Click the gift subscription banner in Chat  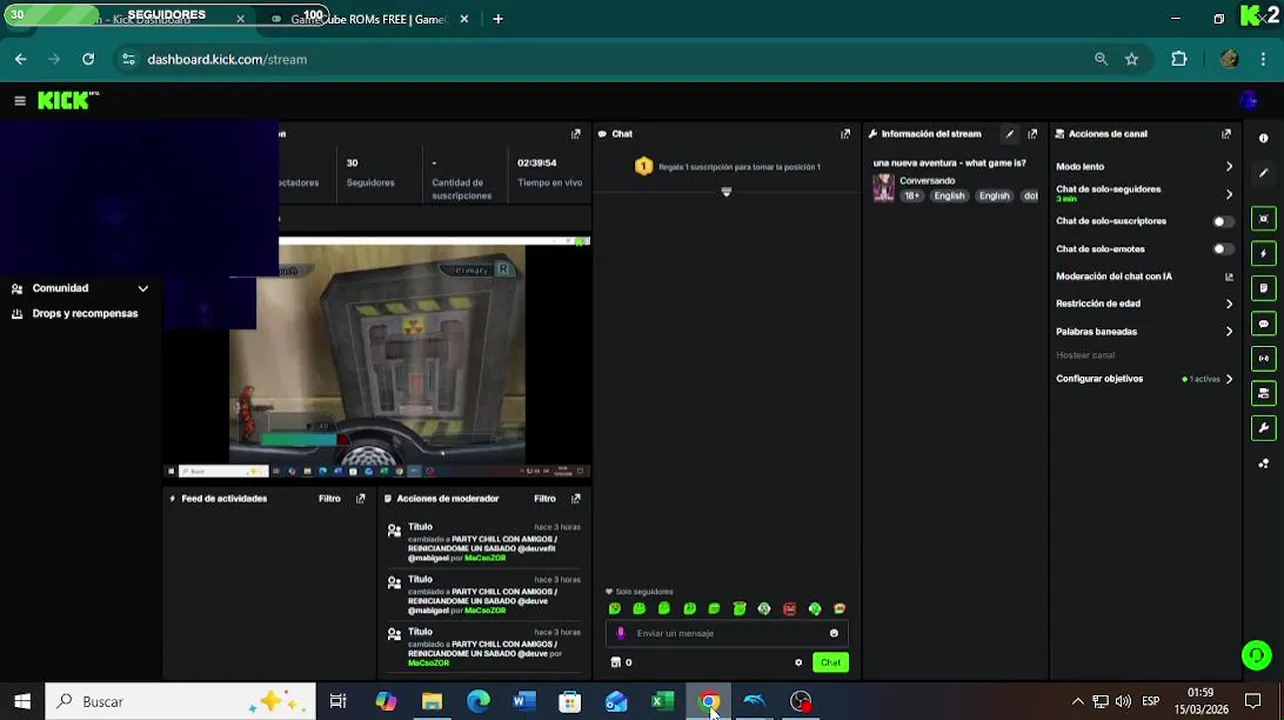tap(727, 167)
